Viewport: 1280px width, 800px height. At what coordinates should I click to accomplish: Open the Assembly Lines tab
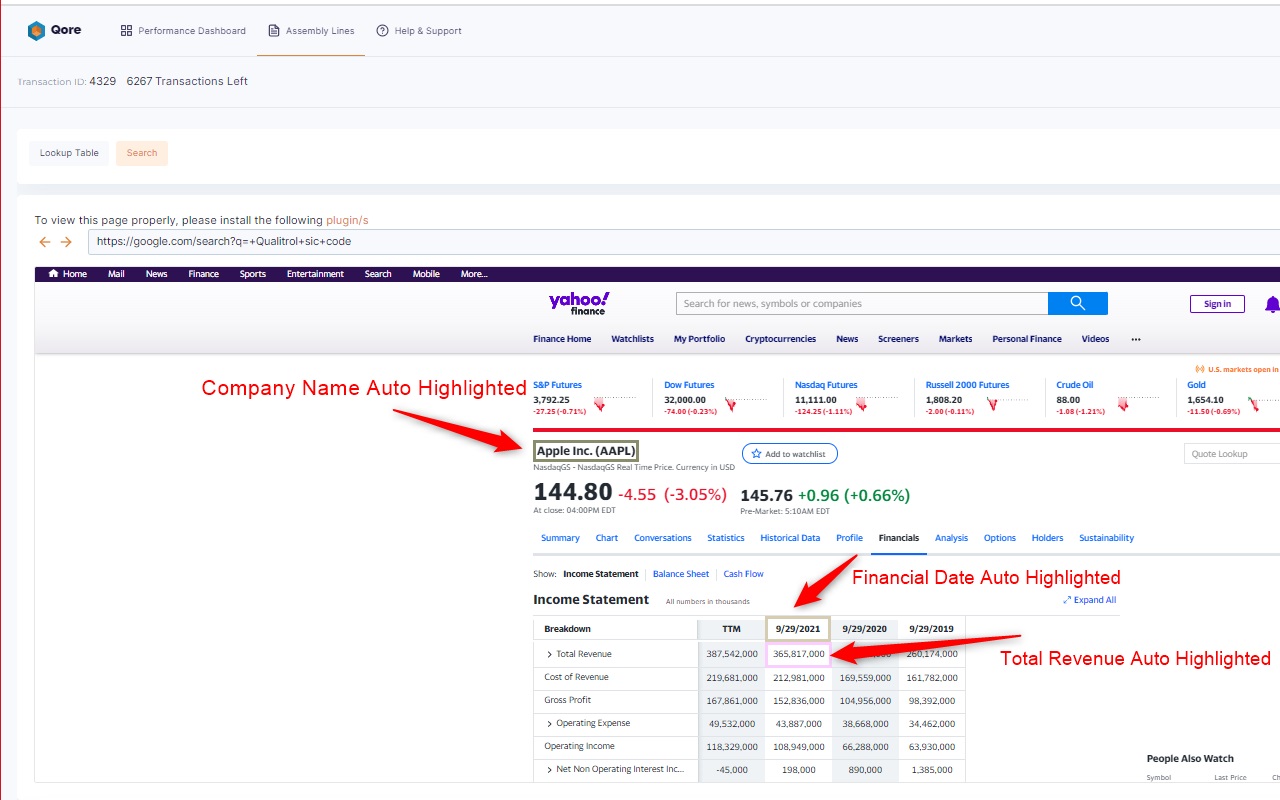[x=311, y=31]
